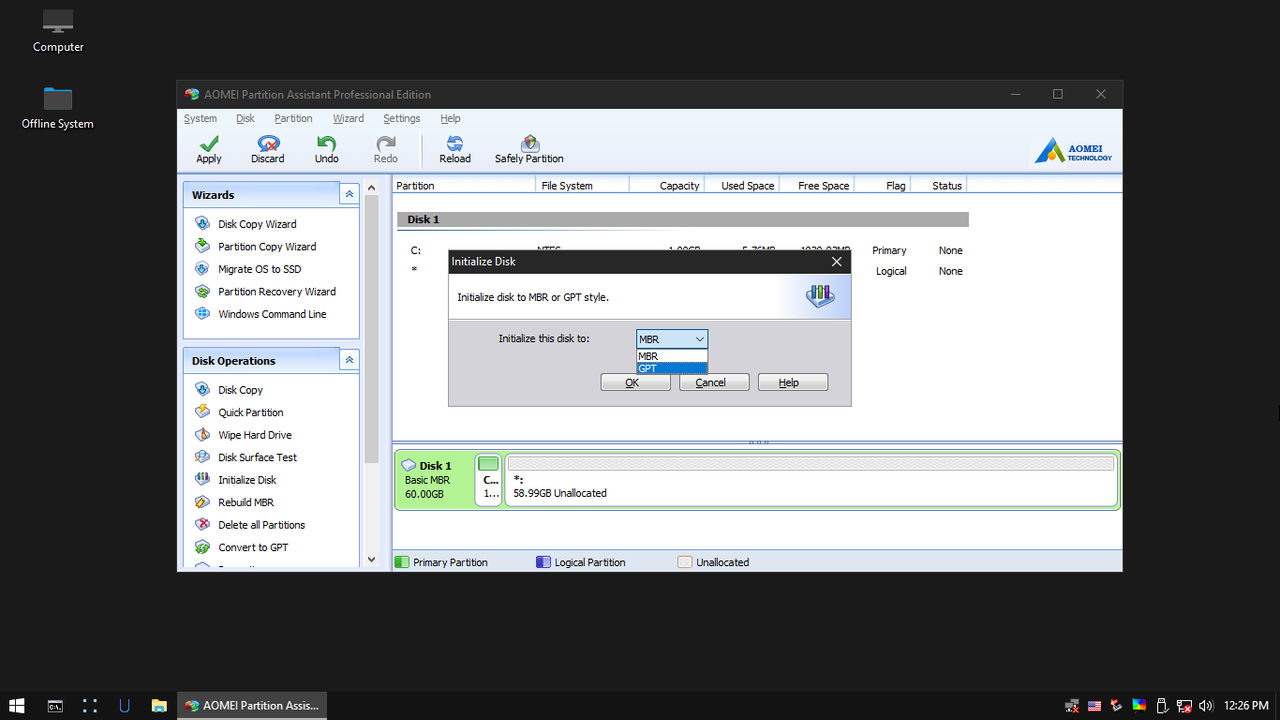This screenshot has width=1280, height=720.
Task: Open the Disk menu
Action: click(246, 118)
